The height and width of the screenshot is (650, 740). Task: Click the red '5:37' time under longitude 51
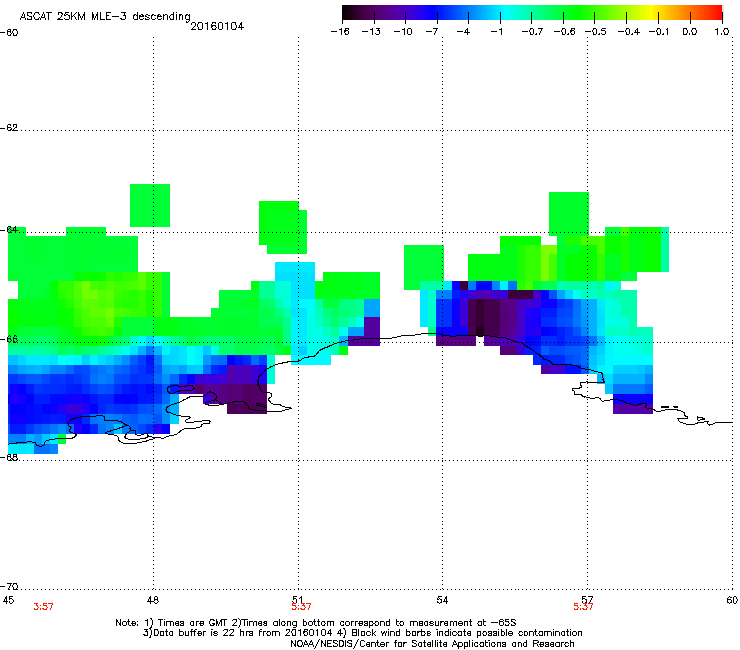click(x=301, y=607)
